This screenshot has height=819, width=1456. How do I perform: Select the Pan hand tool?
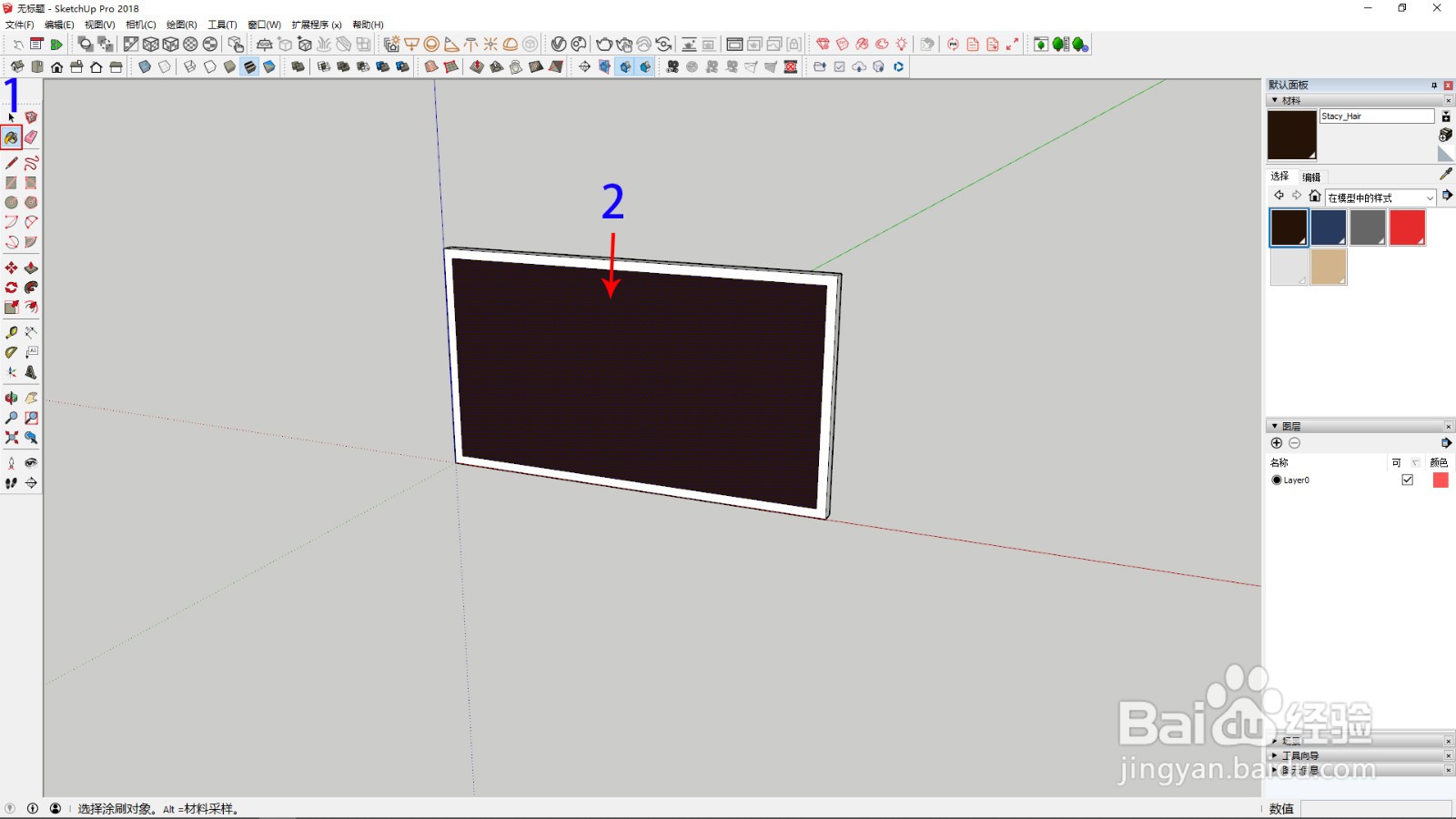tap(31, 398)
